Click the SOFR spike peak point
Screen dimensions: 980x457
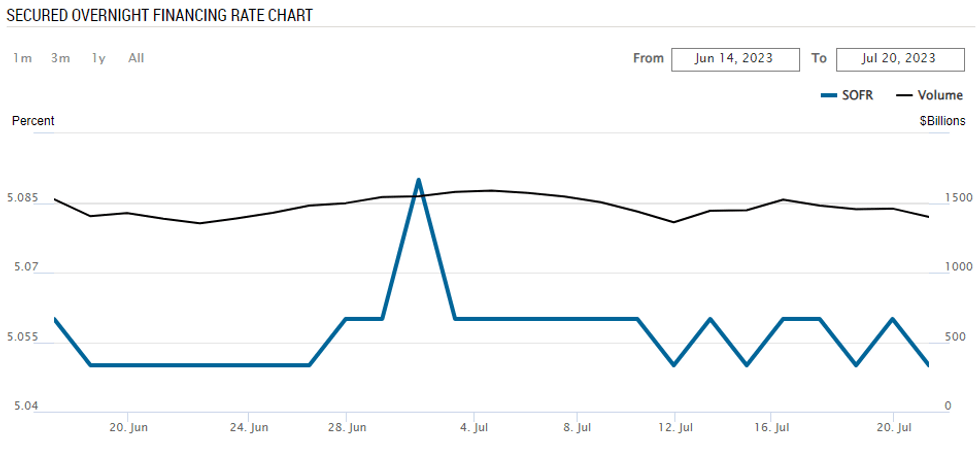tap(418, 180)
